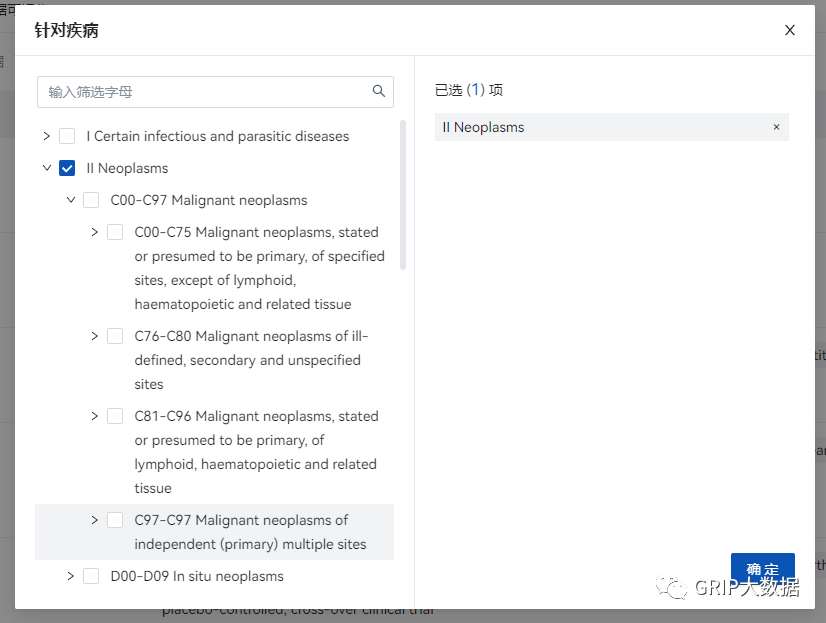Expand C00-C75 Malignant neoplasms node

(95, 232)
